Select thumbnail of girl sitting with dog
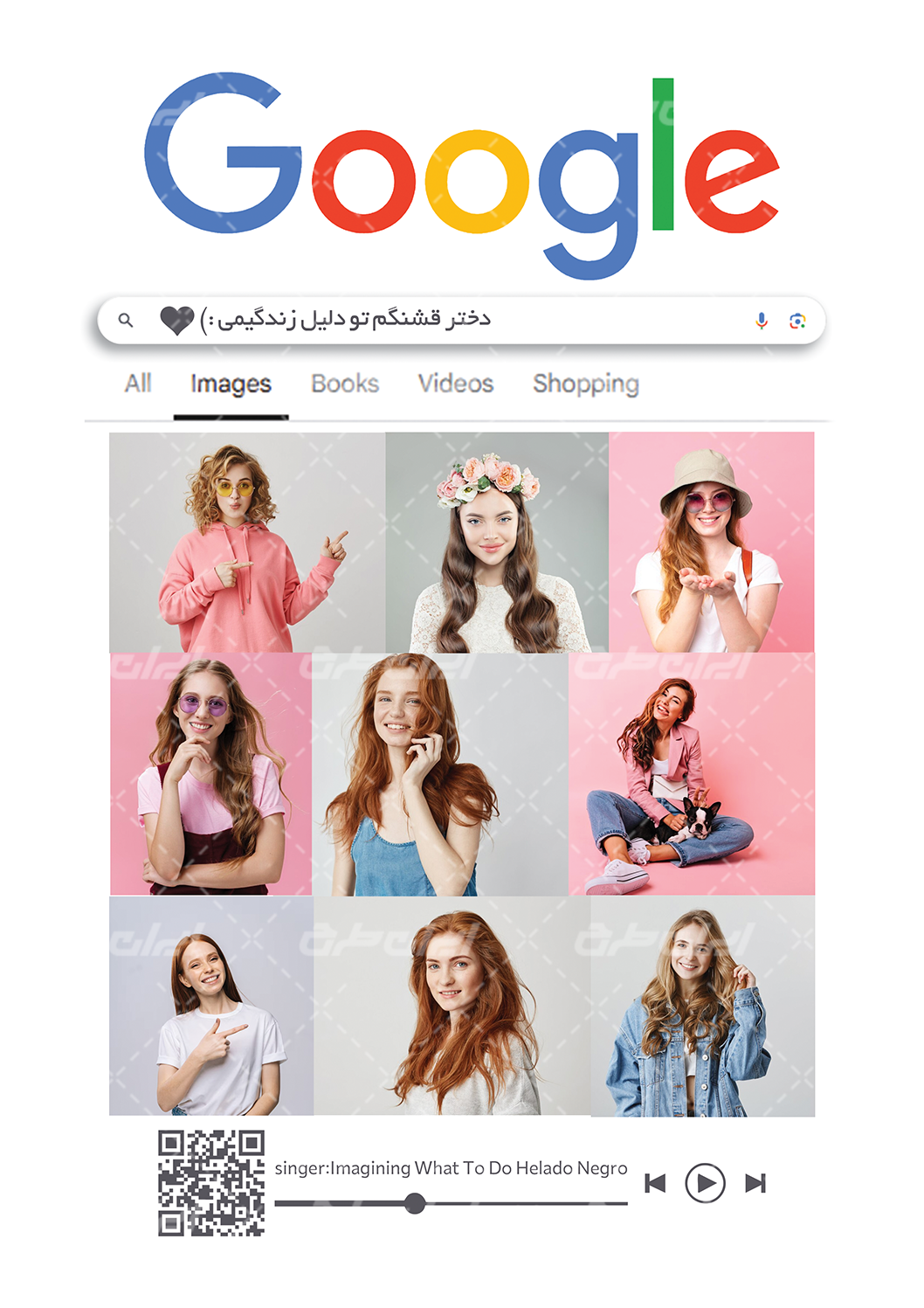The width and height of the screenshot is (924, 1308). [692, 774]
